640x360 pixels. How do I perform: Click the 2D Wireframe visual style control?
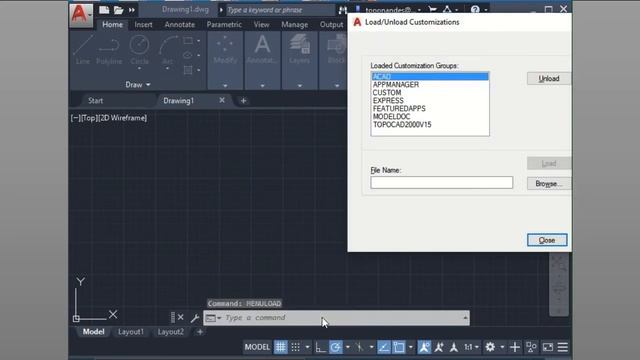pyautogui.click(x=122, y=118)
